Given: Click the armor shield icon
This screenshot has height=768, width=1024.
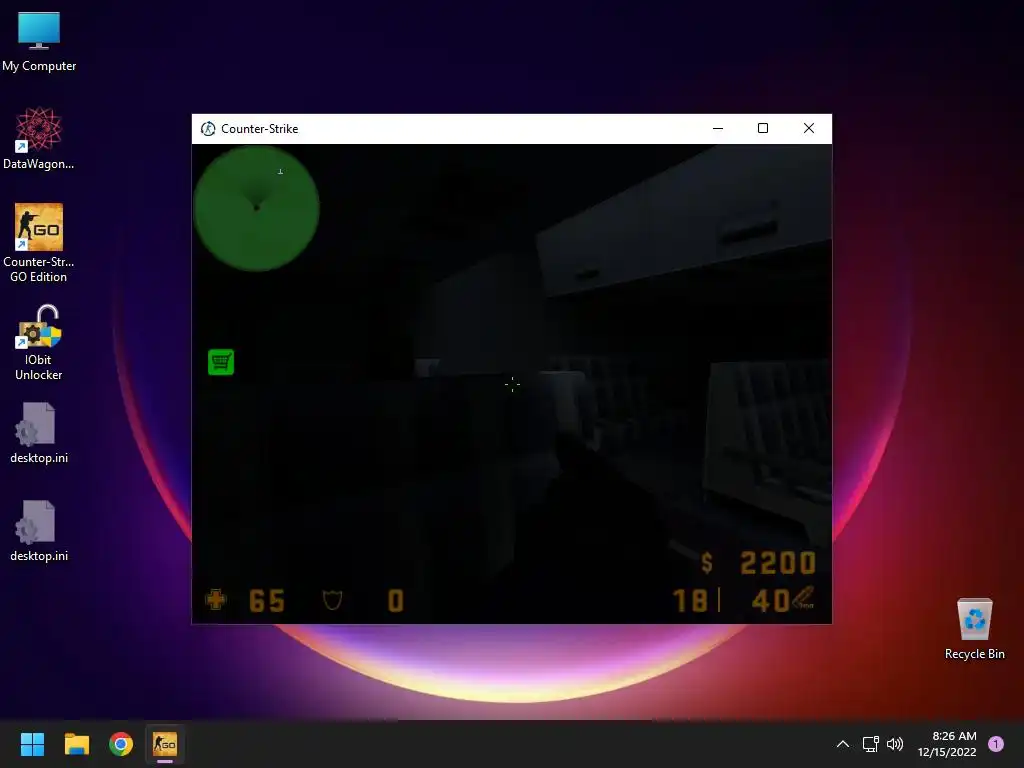Looking at the screenshot, I should [x=332, y=600].
